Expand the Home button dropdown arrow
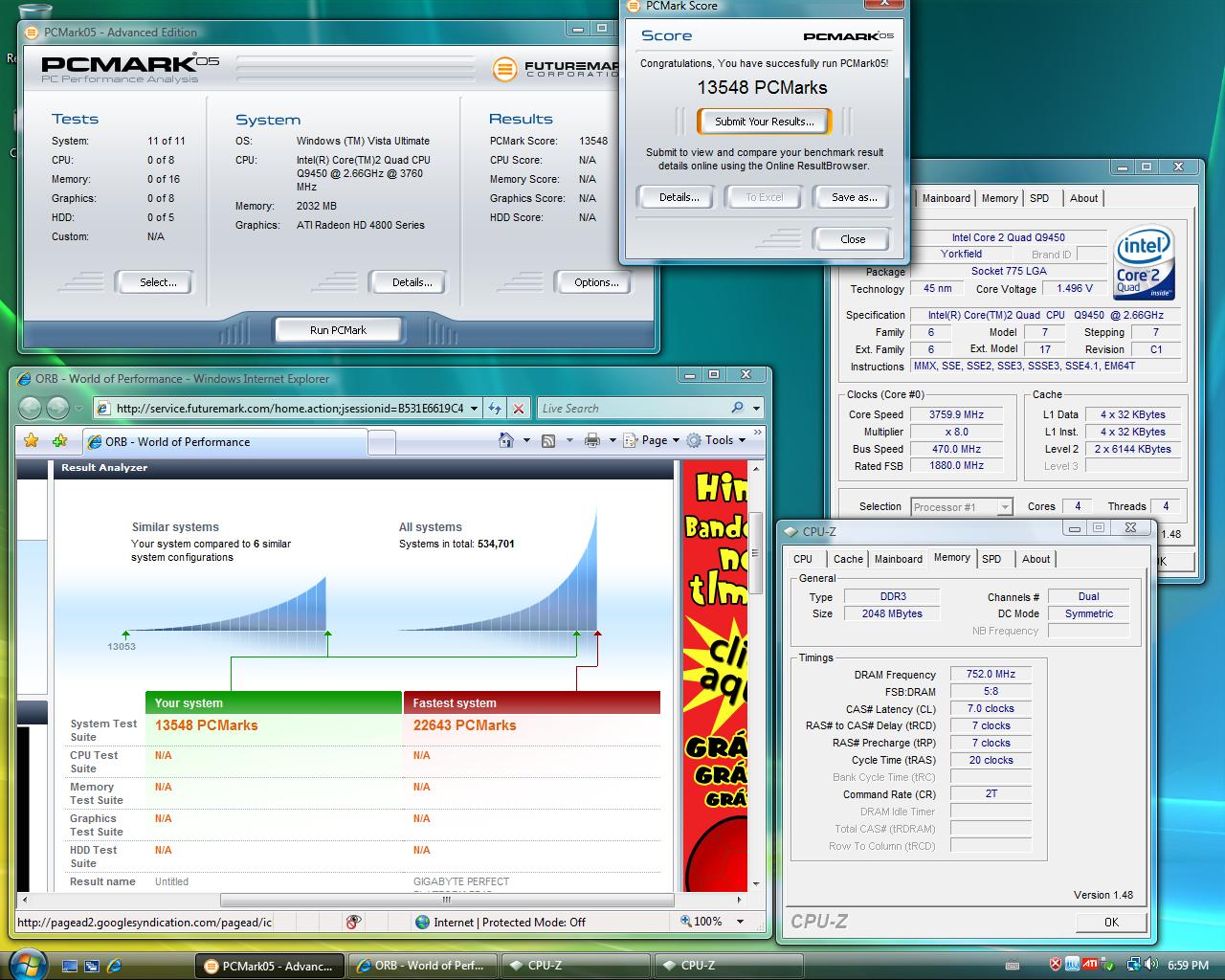1225x980 pixels. tap(526, 441)
